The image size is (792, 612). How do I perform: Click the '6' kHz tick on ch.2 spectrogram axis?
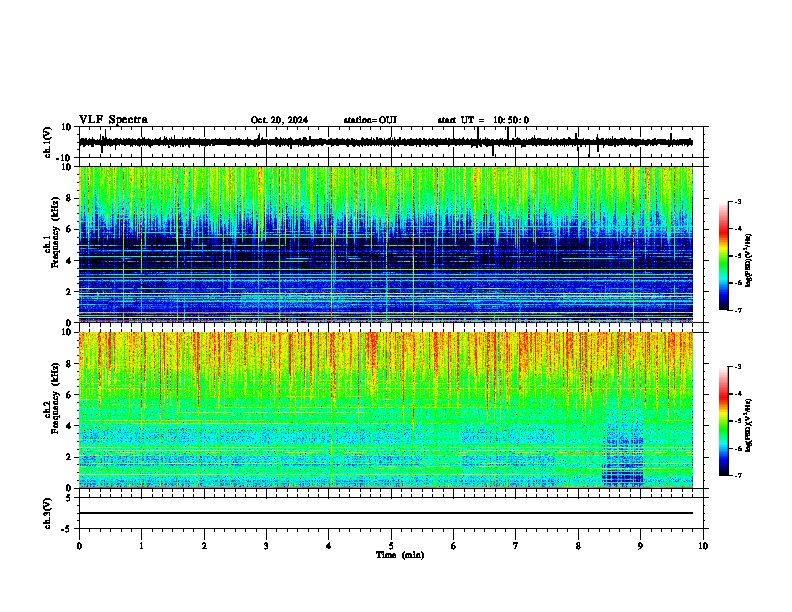coord(69,394)
